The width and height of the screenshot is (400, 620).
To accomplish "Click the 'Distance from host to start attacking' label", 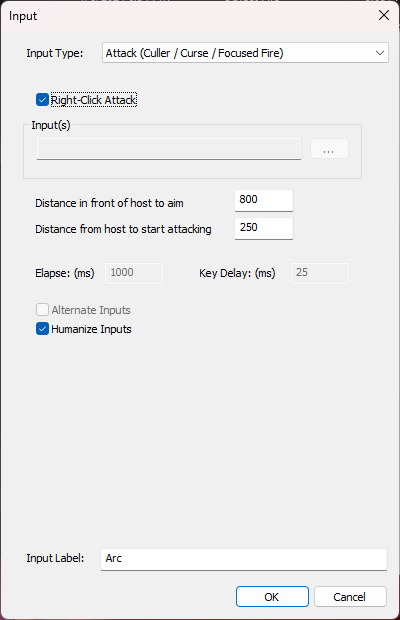I will click(x=123, y=229).
